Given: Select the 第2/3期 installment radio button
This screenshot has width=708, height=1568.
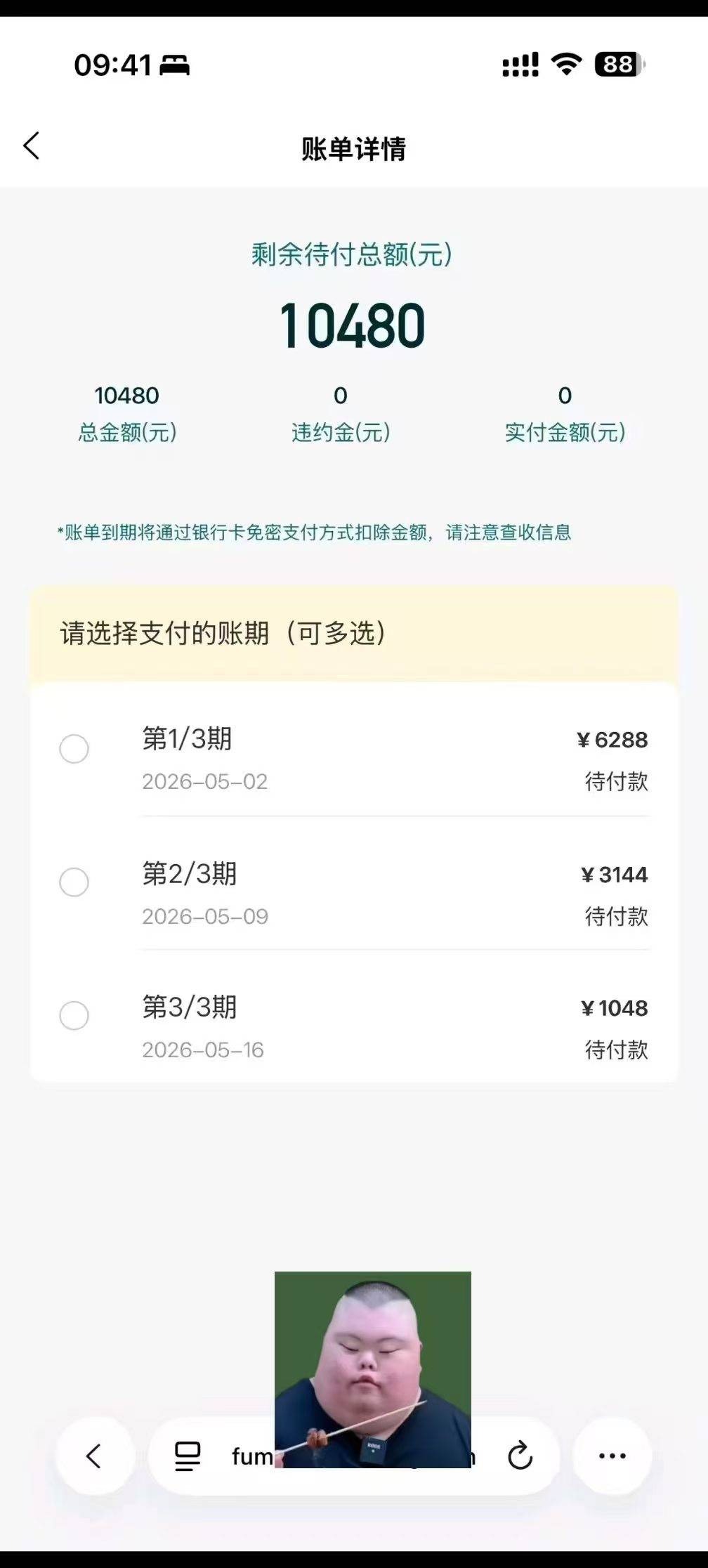Looking at the screenshot, I should coord(74,882).
